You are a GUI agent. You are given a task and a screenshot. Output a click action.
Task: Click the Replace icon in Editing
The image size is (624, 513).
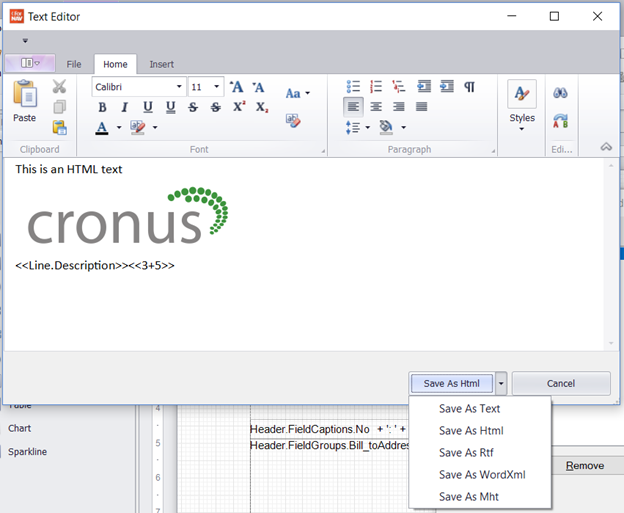(560, 121)
